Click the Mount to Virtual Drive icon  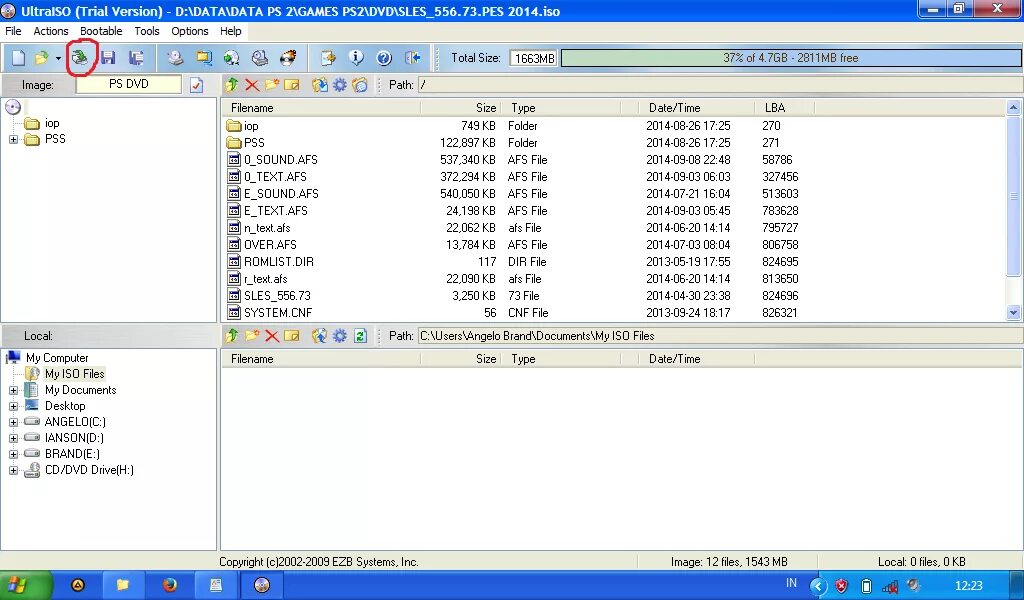[x=260, y=58]
